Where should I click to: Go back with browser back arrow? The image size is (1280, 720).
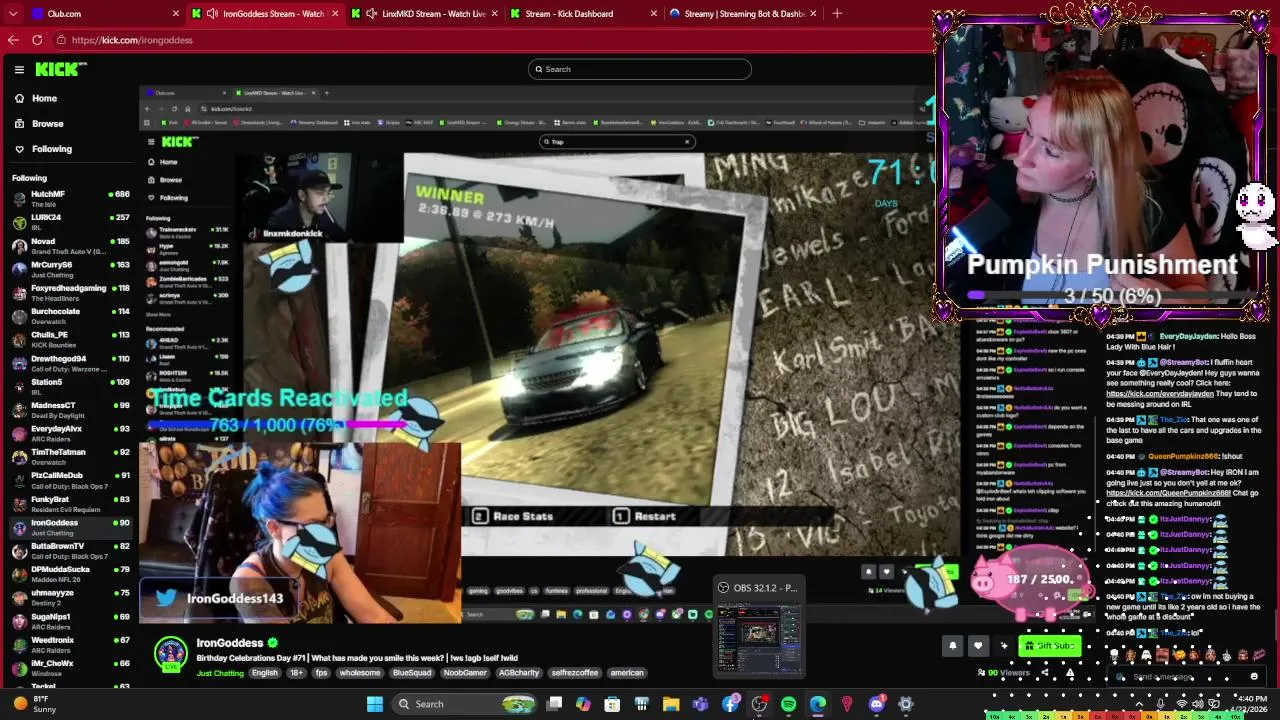point(13,40)
